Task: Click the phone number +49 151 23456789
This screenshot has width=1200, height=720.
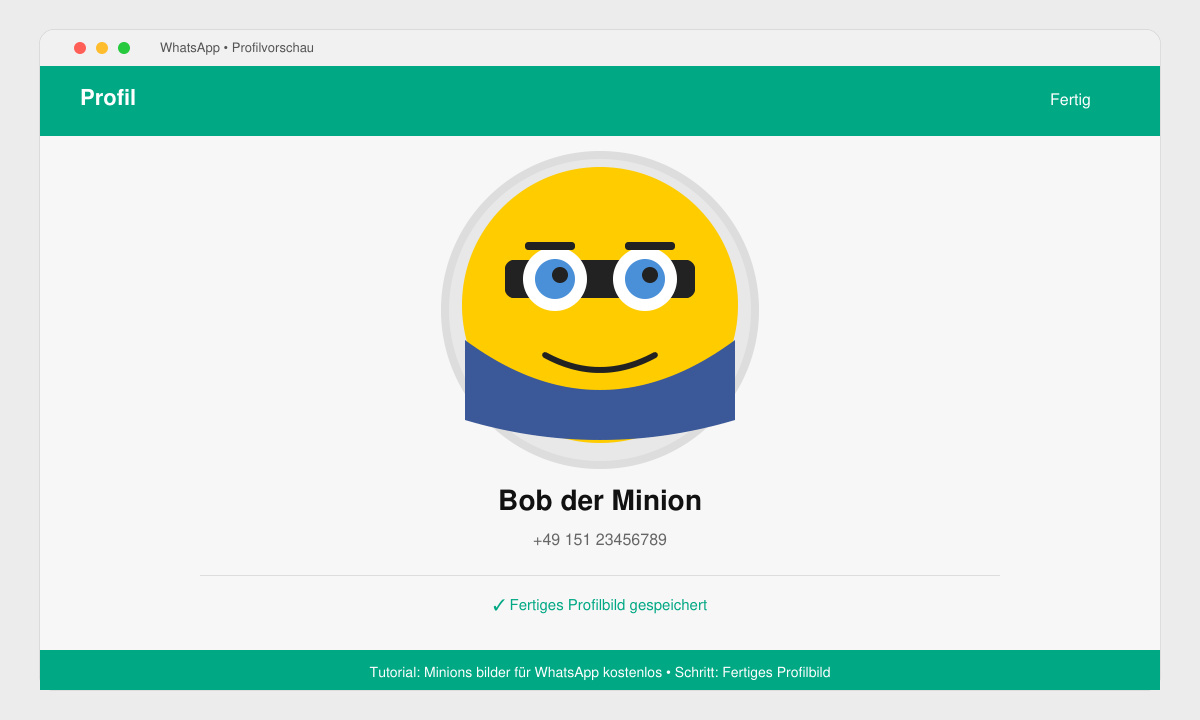Action: pyautogui.click(x=600, y=540)
